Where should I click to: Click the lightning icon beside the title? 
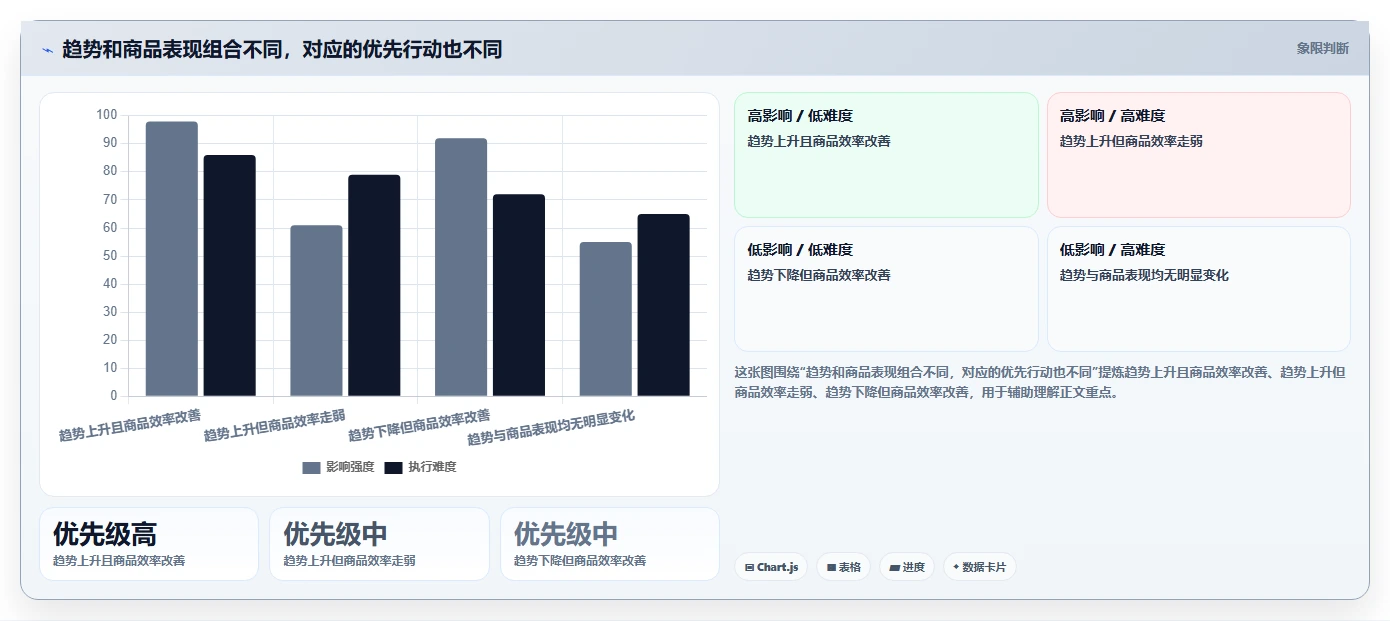pyautogui.click(x=47, y=50)
